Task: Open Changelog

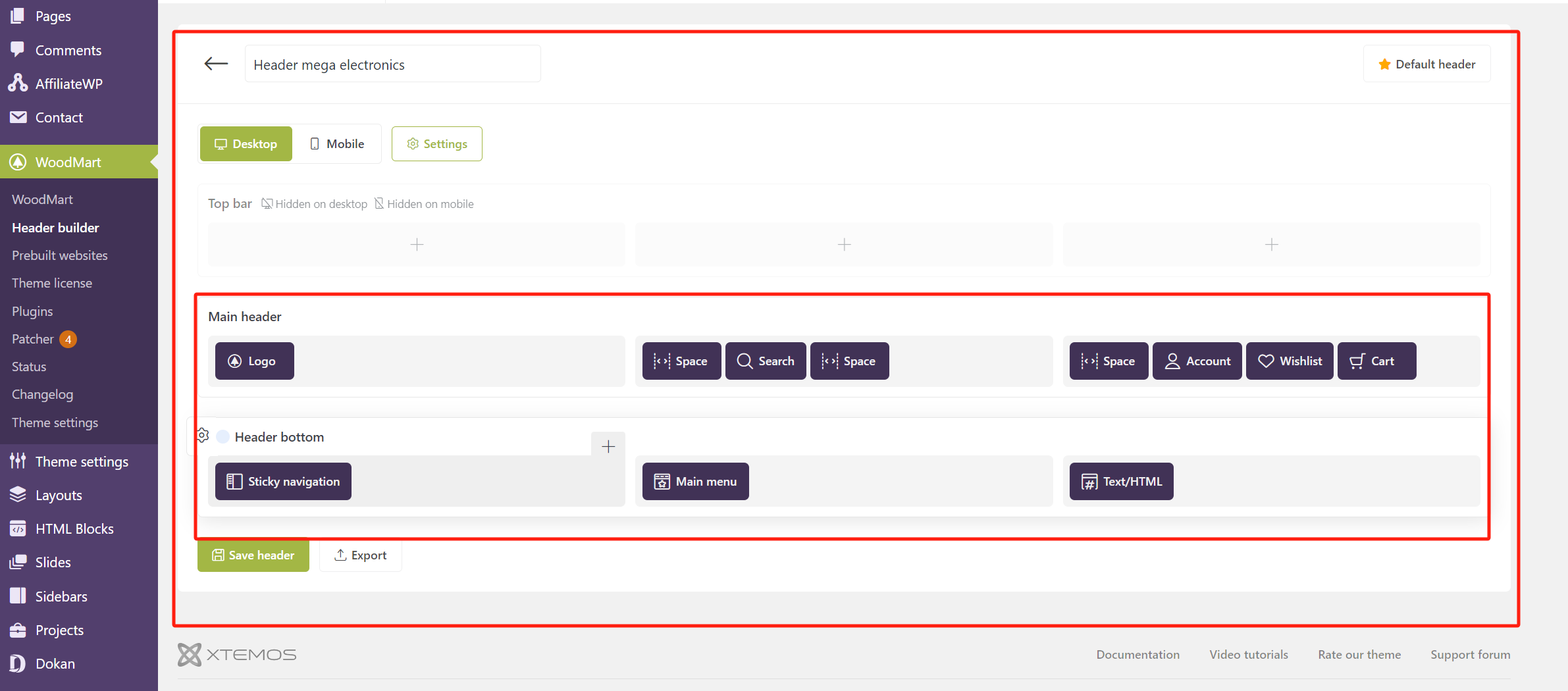Action: [x=42, y=394]
